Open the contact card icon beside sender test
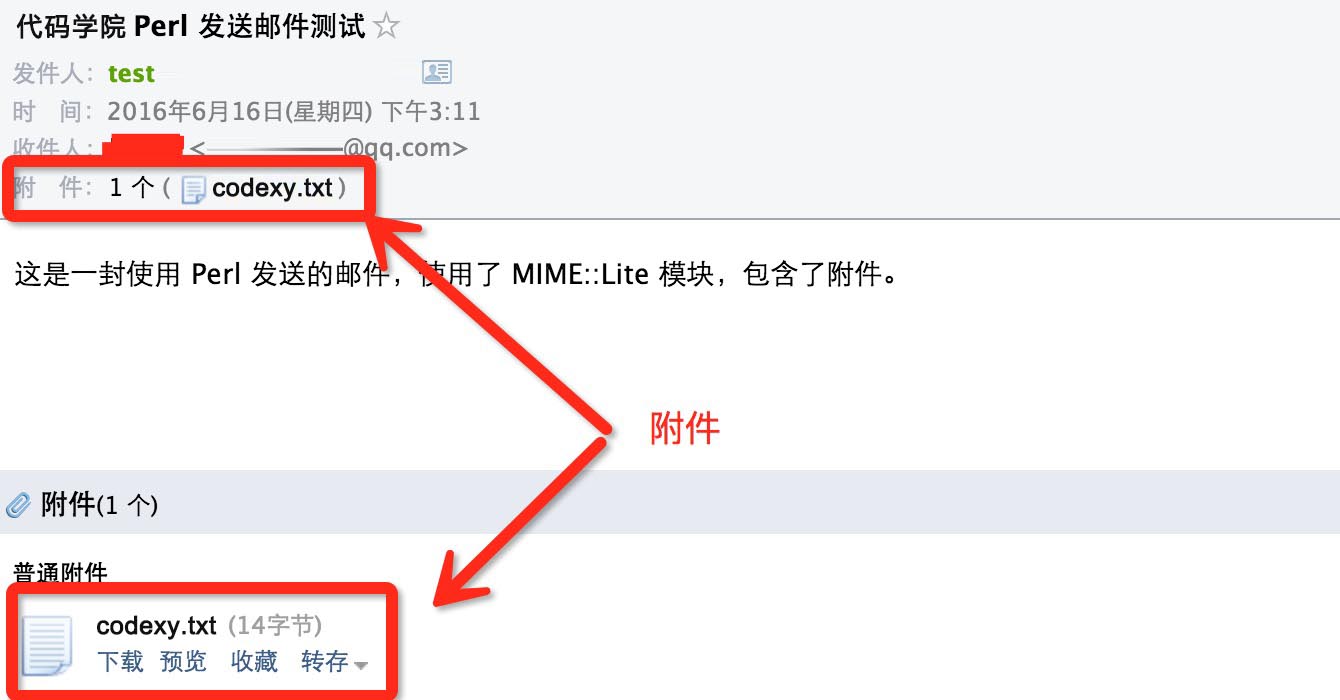1340x700 pixels. [x=437, y=72]
